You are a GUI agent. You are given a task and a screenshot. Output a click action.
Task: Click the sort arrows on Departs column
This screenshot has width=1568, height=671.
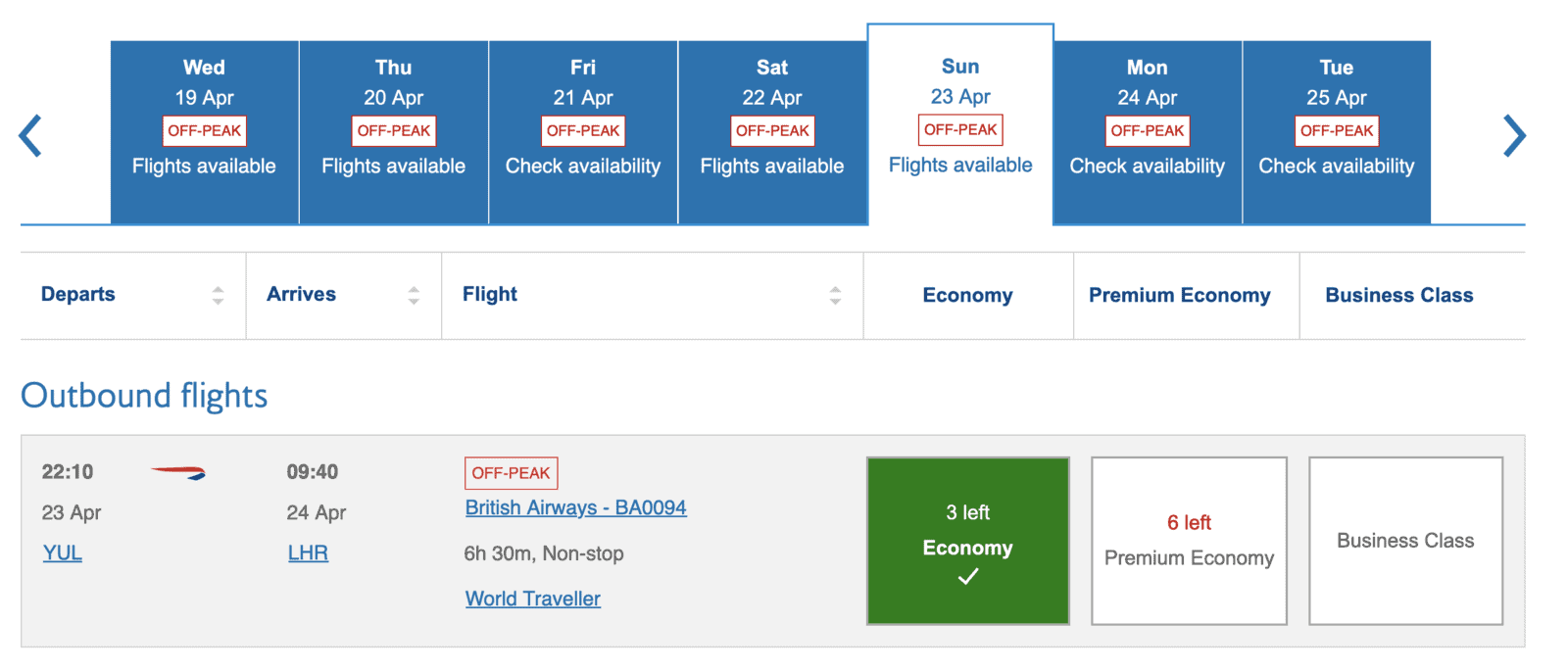(x=218, y=295)
